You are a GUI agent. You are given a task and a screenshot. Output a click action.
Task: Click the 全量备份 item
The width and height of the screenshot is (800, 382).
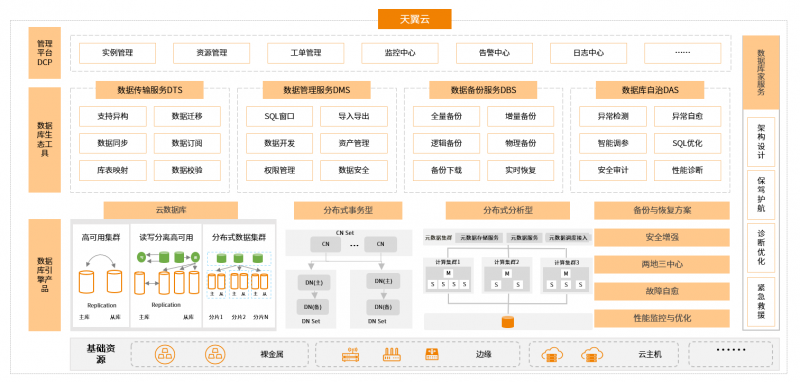pyautogui.click(x=446, y=116)
